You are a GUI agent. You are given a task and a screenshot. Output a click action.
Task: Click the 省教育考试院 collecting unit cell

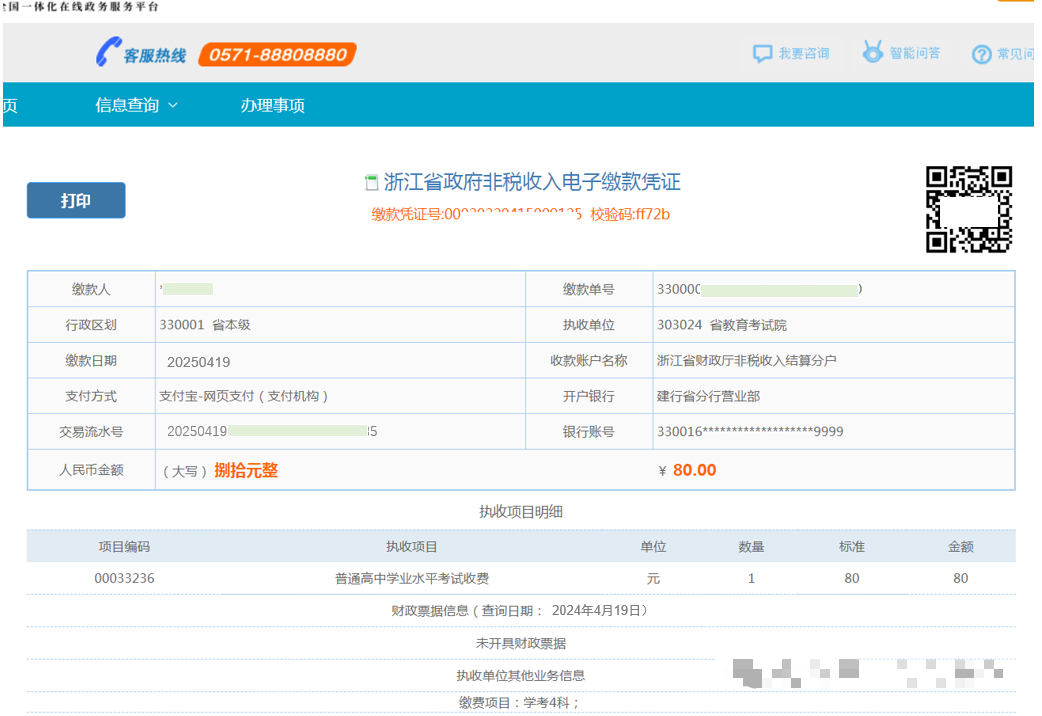(x=721, y=325)
